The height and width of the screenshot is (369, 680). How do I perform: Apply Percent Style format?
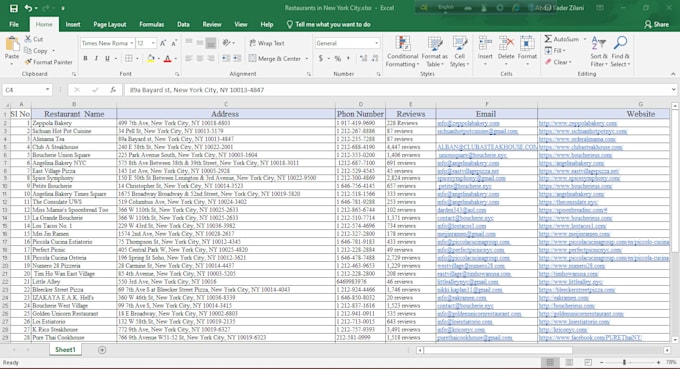pos(337,58)
